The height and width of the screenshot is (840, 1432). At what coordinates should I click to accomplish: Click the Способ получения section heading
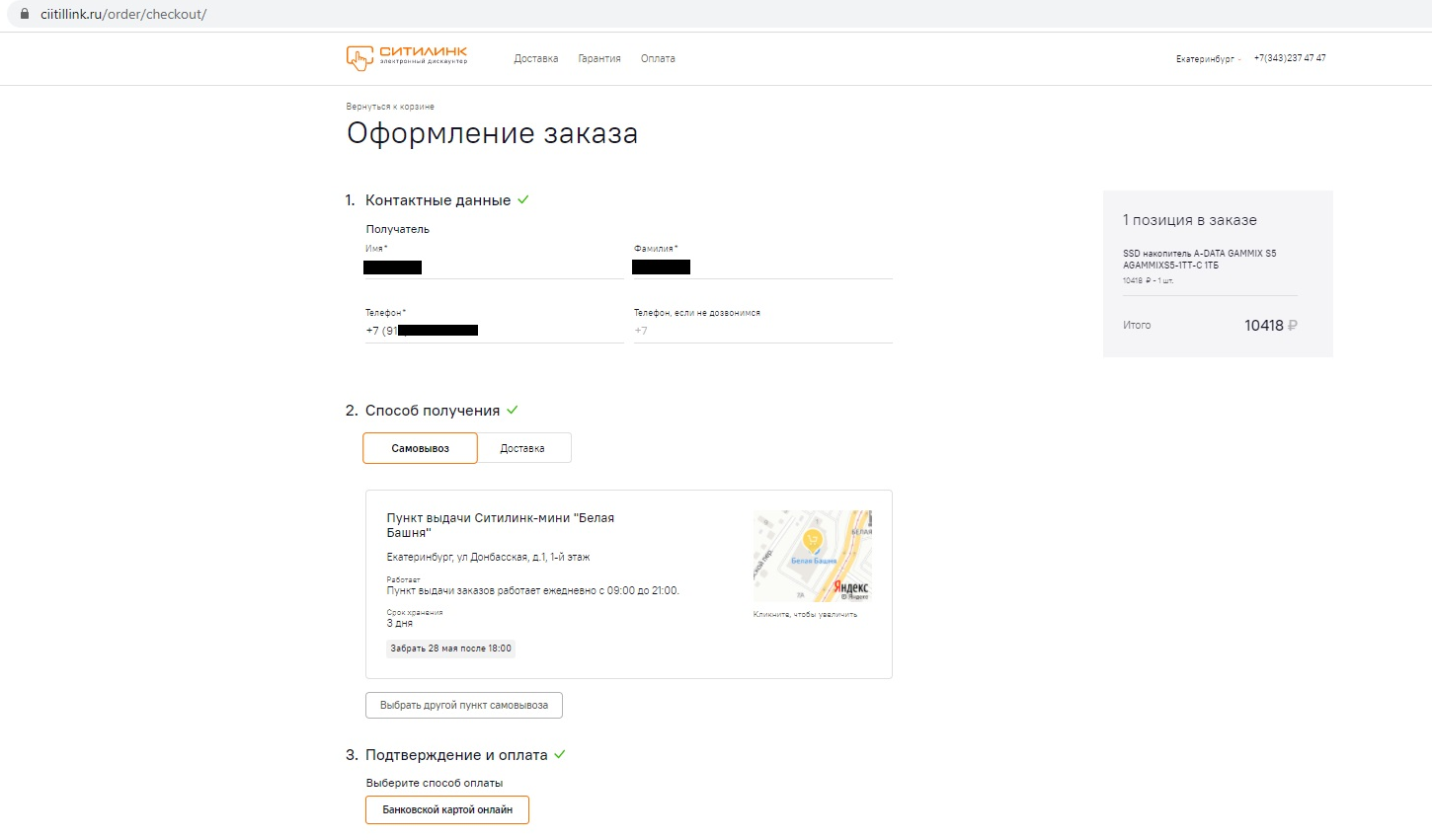[x=433, y=411]
